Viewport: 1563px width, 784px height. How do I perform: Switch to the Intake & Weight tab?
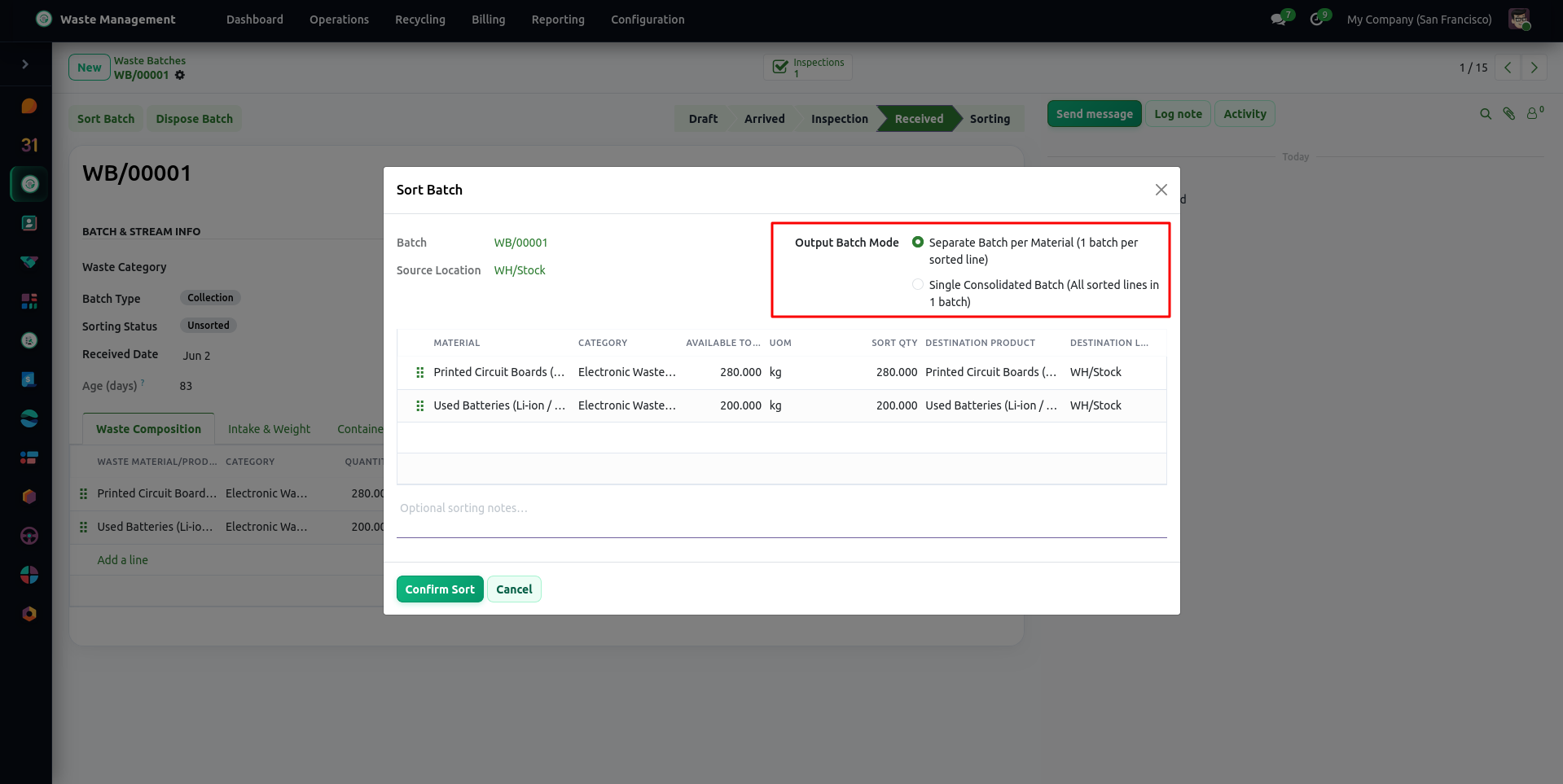269,429
